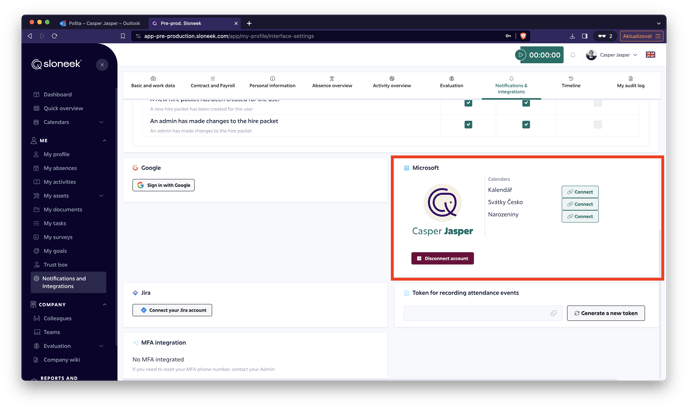Click the attendance token field

point(483,313)
